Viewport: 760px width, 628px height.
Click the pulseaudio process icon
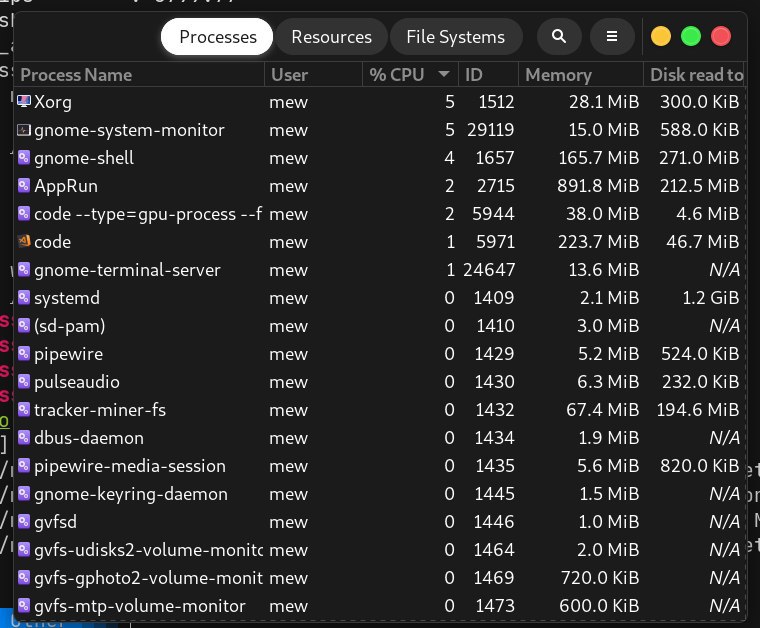tap(24, 382)
